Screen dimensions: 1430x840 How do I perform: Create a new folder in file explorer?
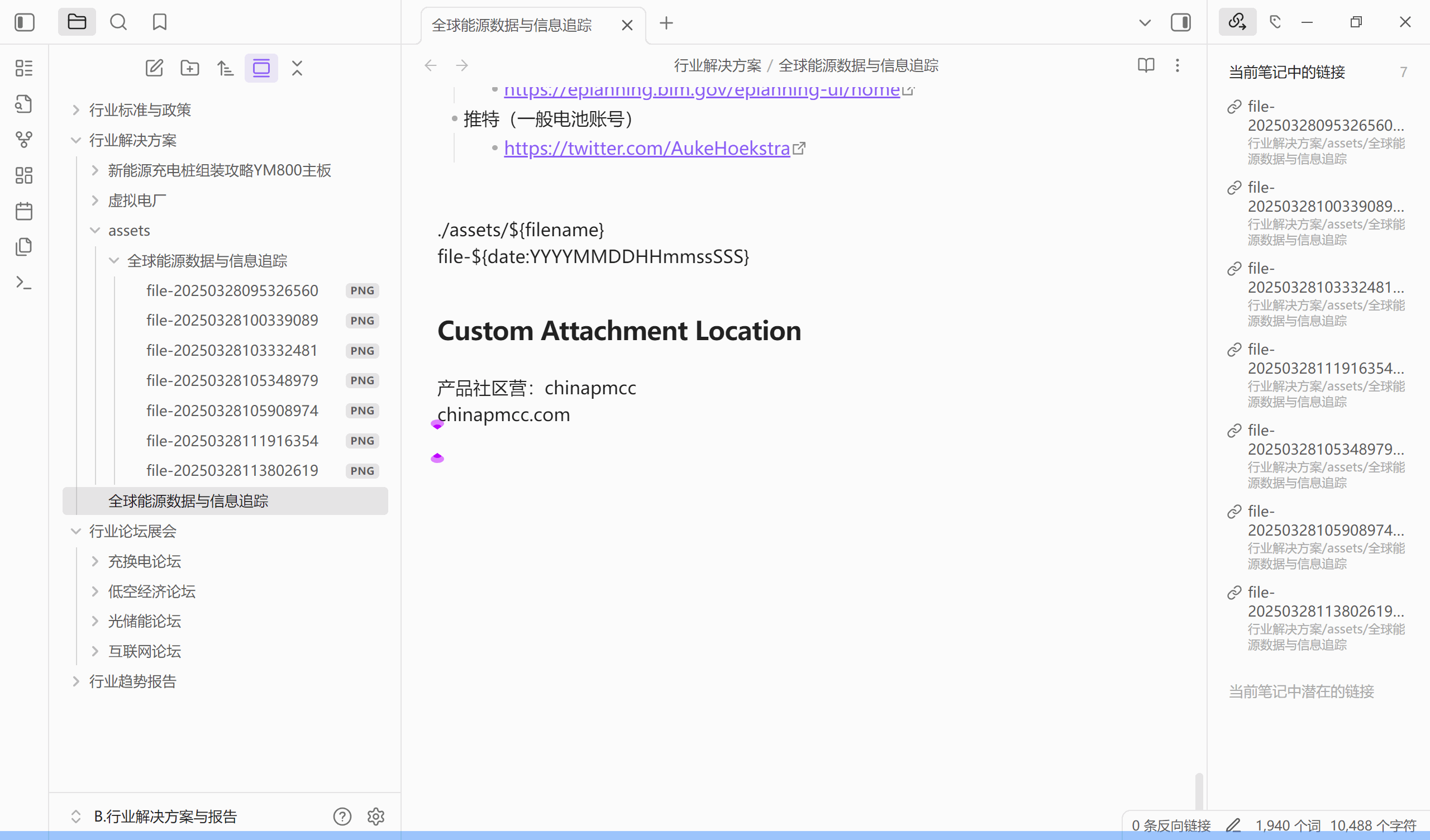pos(189,68)
